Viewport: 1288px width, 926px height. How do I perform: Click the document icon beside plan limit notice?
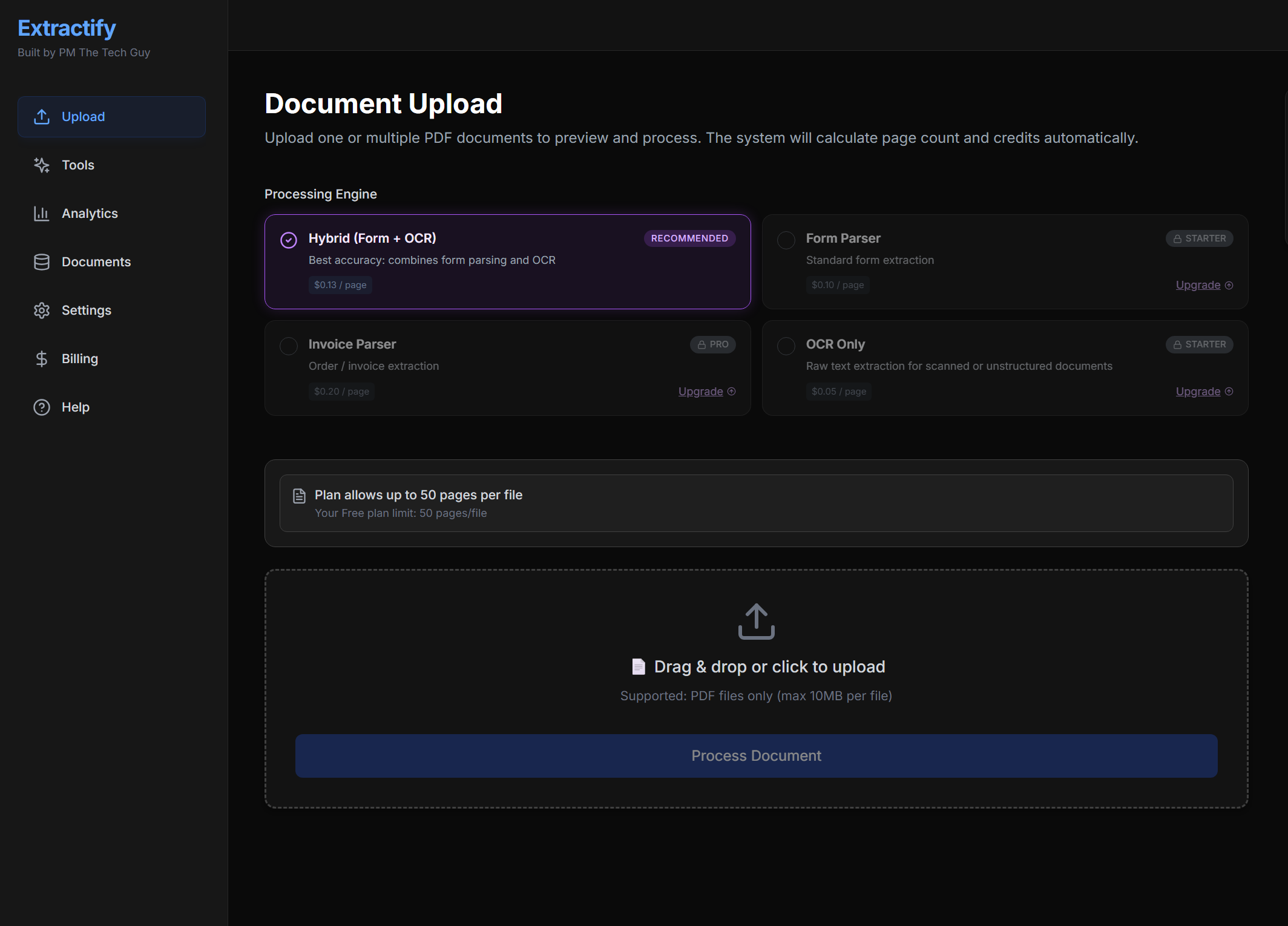(299, 495)
